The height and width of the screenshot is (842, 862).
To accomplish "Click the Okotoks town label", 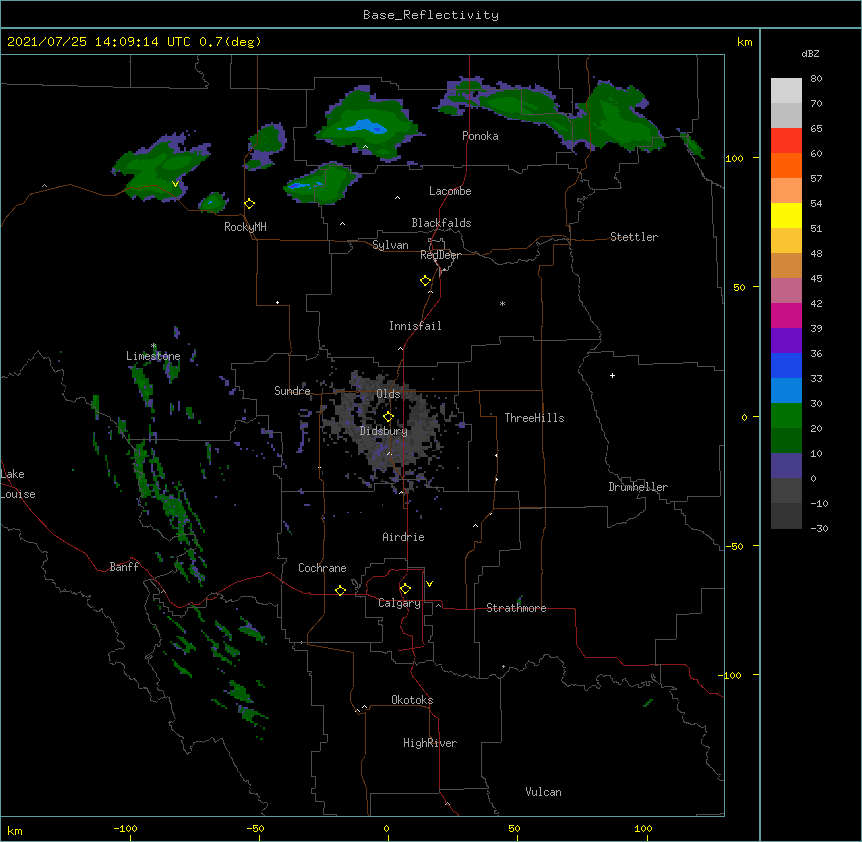I will tap(412, 700).
